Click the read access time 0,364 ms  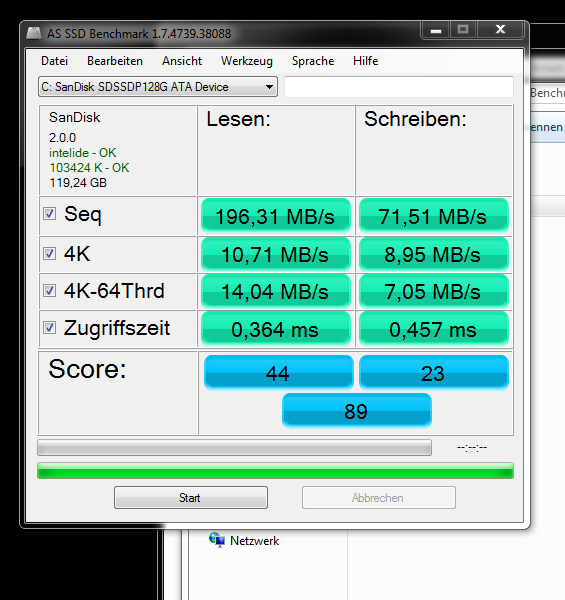tap(275, 329)
